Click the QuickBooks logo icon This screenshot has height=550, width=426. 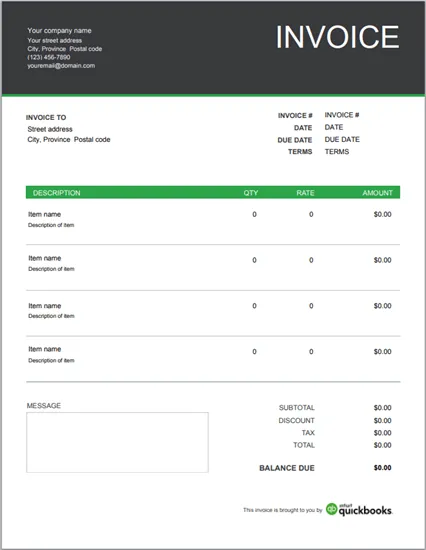tap(332, 509)
